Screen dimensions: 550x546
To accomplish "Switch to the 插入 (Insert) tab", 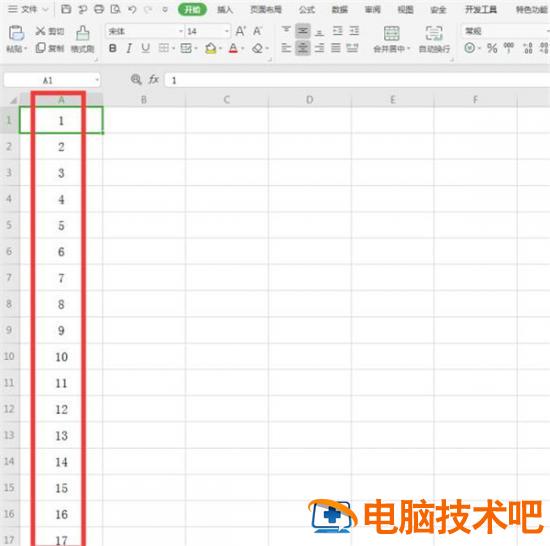I will click(225, 9).
